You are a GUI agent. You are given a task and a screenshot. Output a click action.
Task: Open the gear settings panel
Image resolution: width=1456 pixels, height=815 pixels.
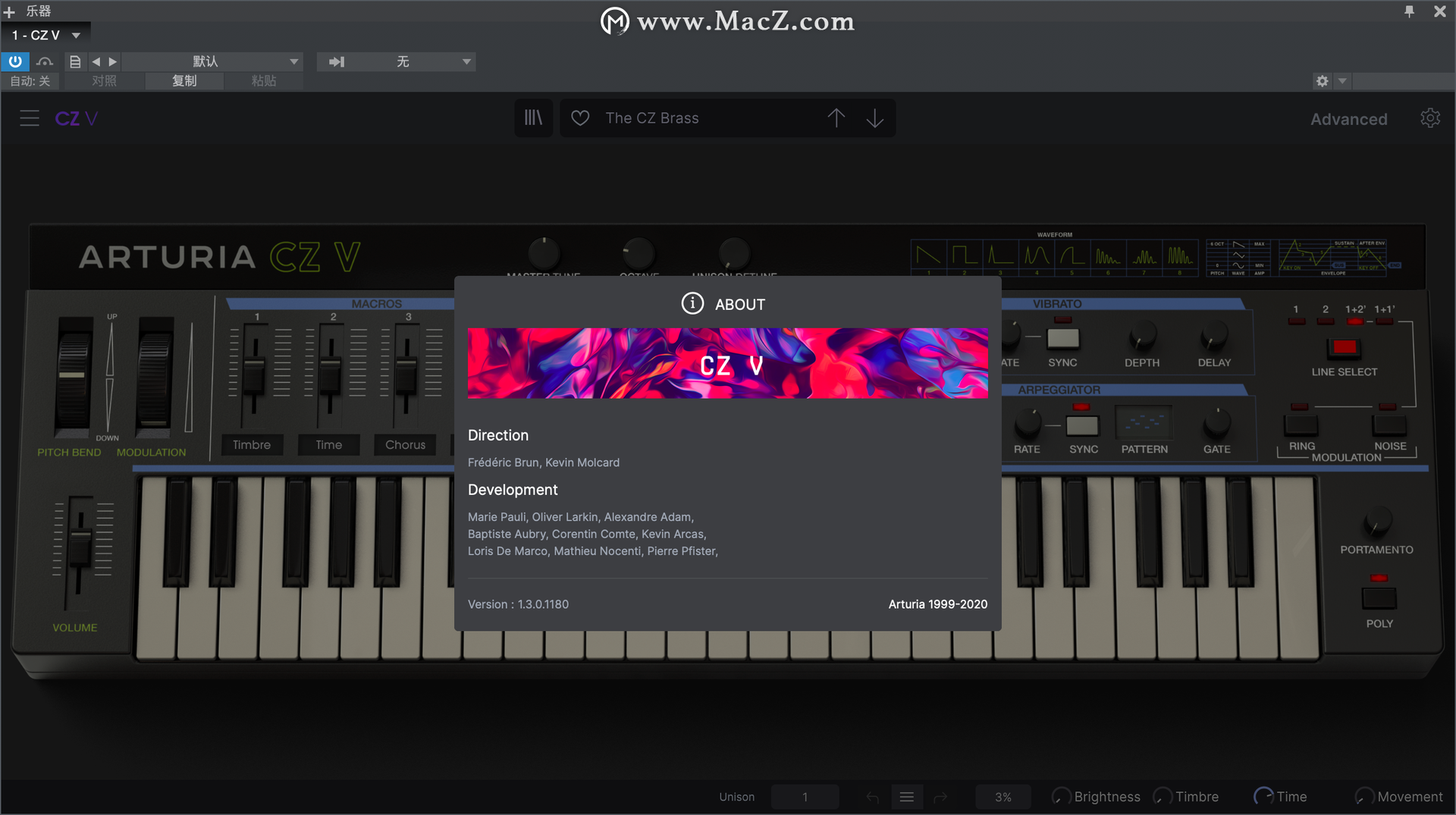1430,118
